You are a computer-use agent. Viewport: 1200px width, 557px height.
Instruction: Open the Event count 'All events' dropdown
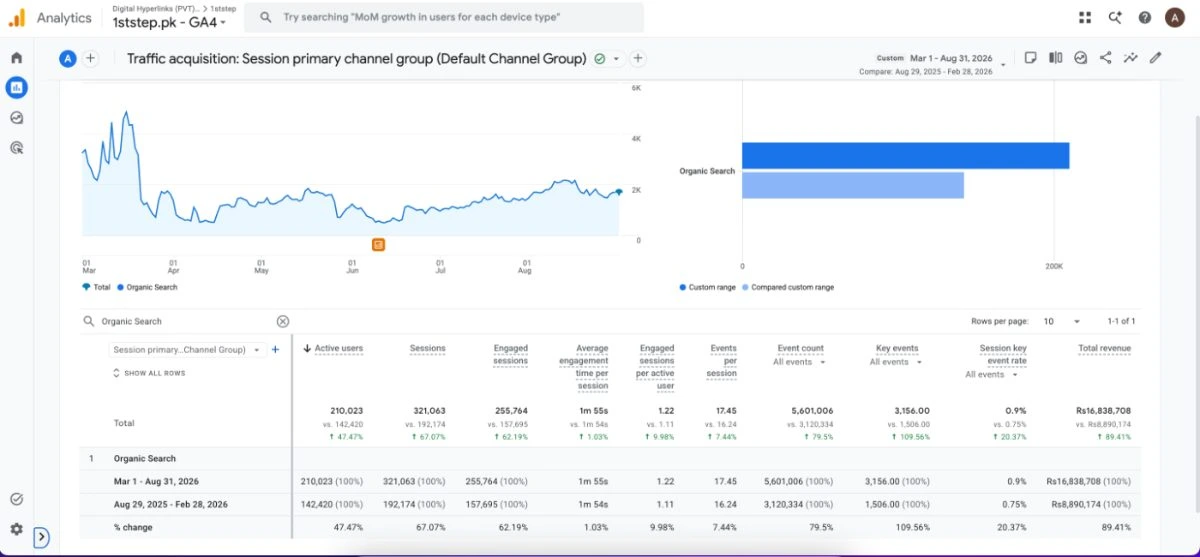pos(800,362)
